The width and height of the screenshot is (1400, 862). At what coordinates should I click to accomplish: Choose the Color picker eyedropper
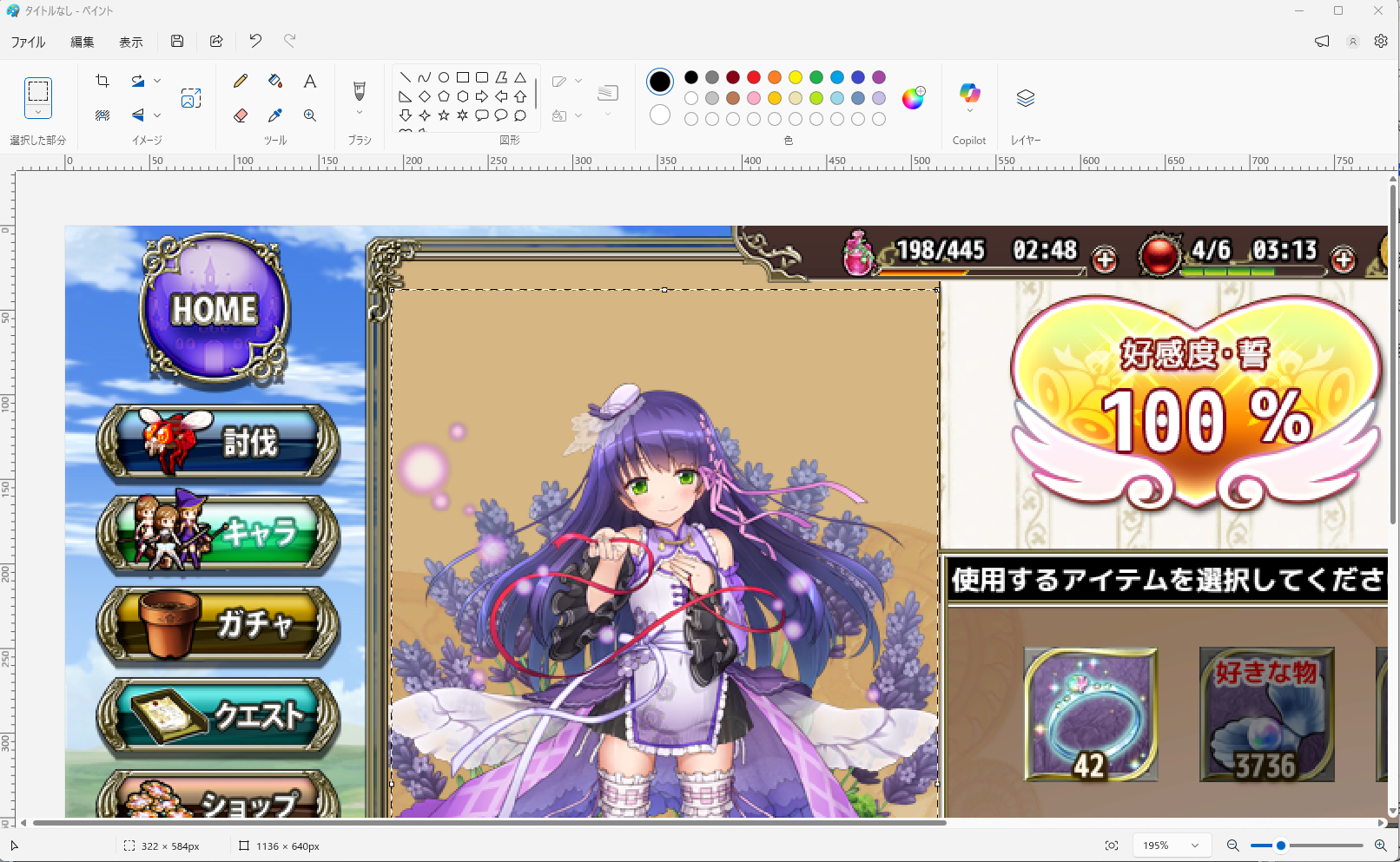point(275,115)
